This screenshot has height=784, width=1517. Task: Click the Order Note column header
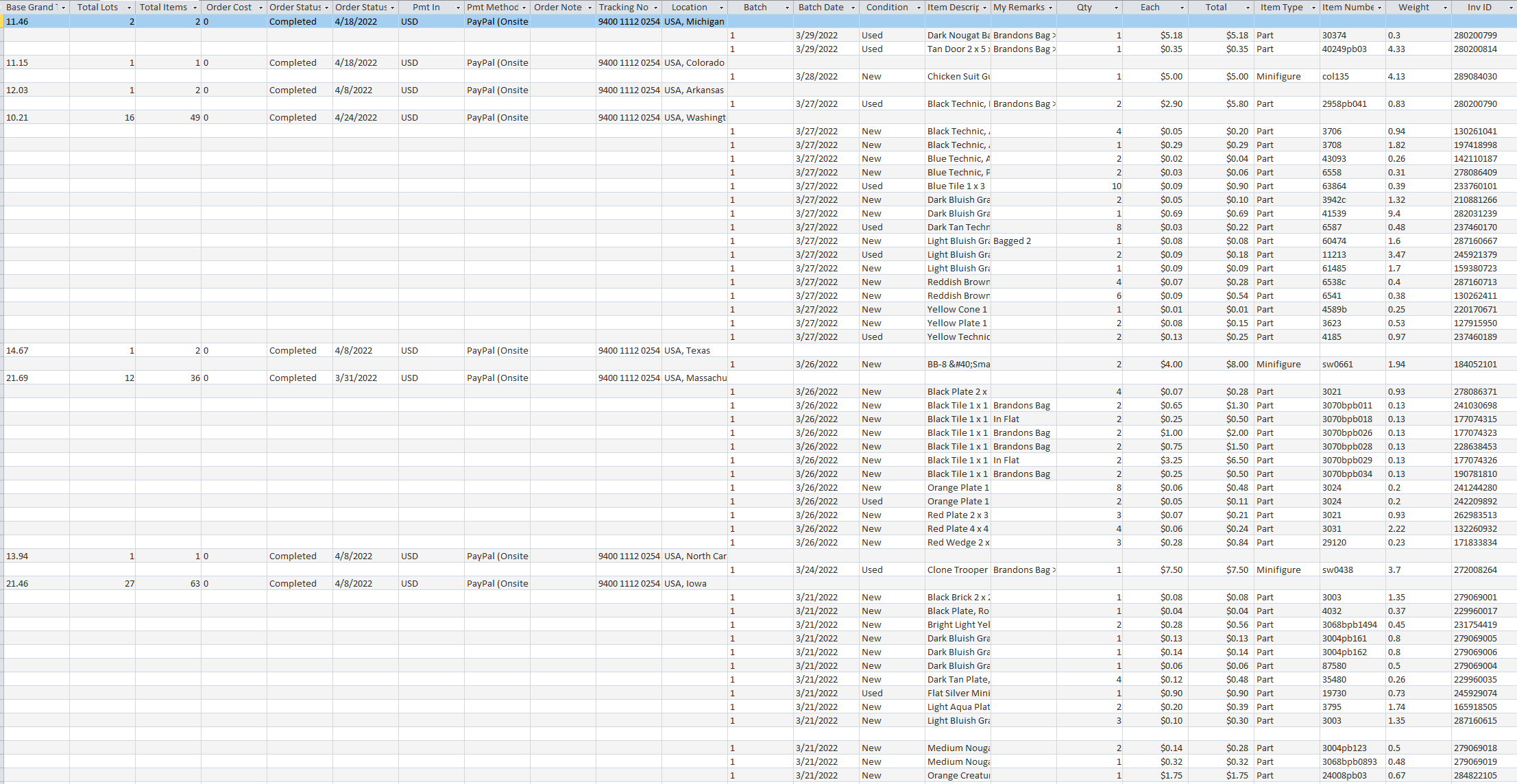tap(557, 8)
